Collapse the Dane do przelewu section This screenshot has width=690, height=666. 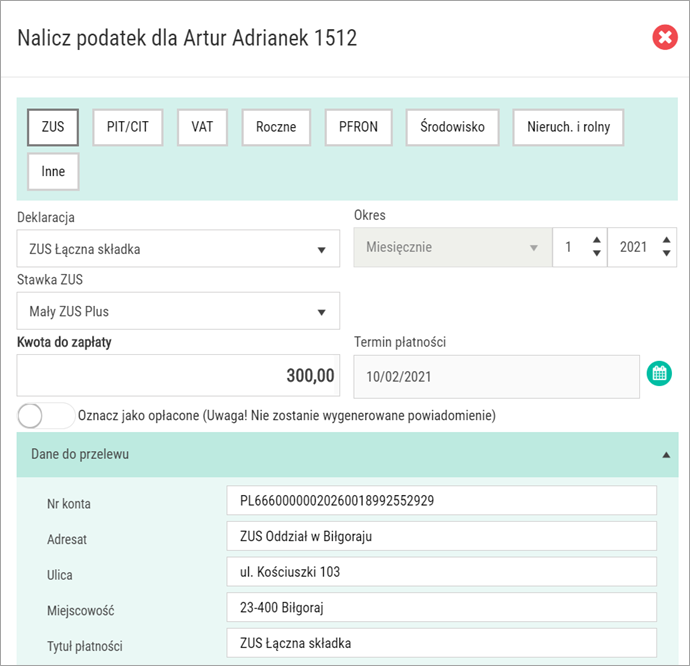point(347,455)
